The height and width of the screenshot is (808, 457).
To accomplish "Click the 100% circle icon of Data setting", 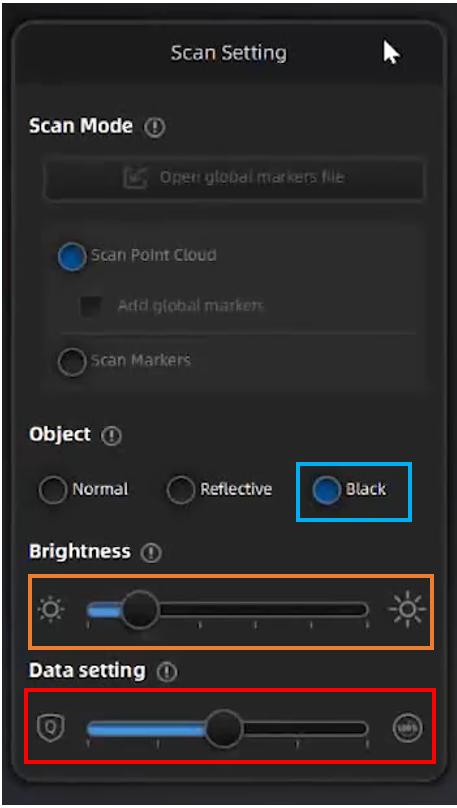I will click(408, 728).
